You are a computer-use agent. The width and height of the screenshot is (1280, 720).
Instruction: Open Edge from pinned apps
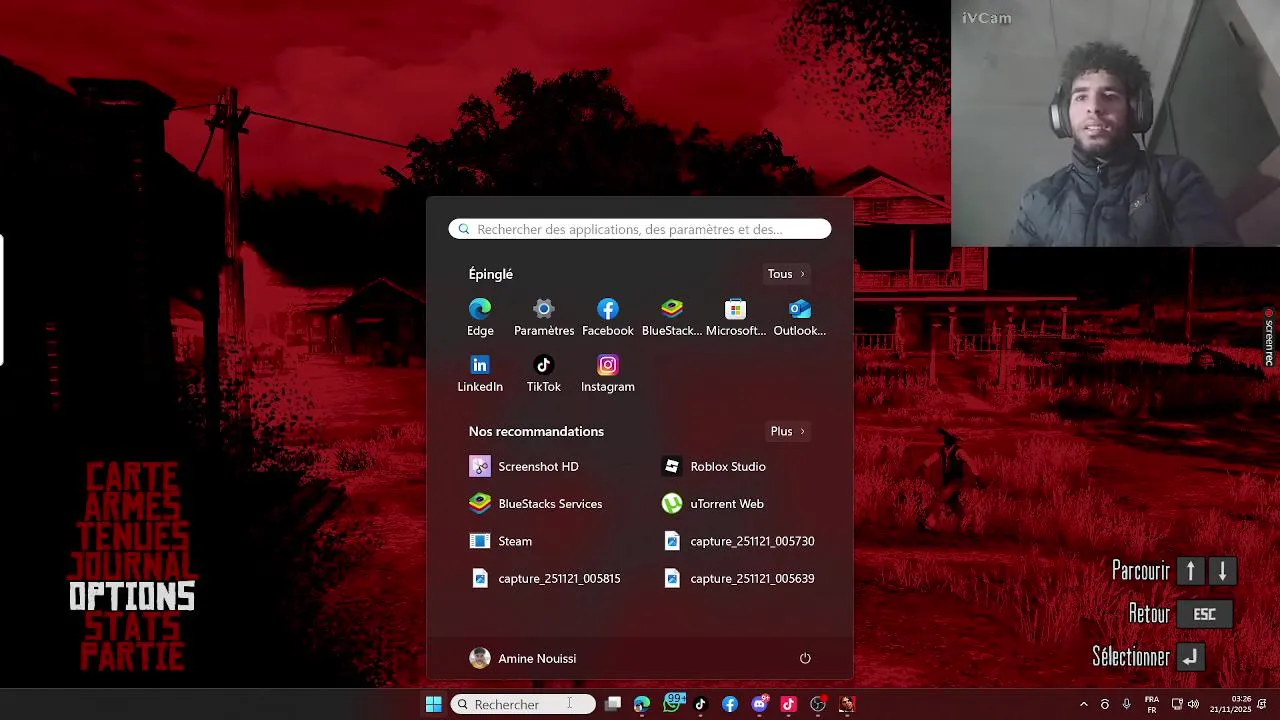click(480, 318)
